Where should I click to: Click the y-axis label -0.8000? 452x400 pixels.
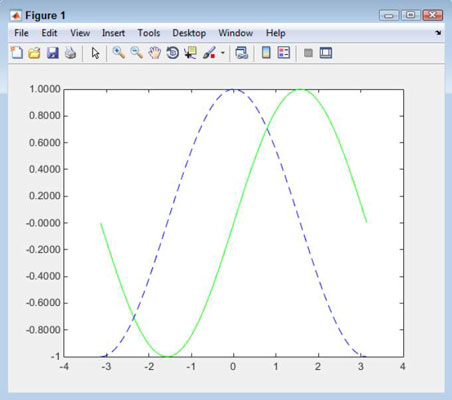click(x=43, y=330)
